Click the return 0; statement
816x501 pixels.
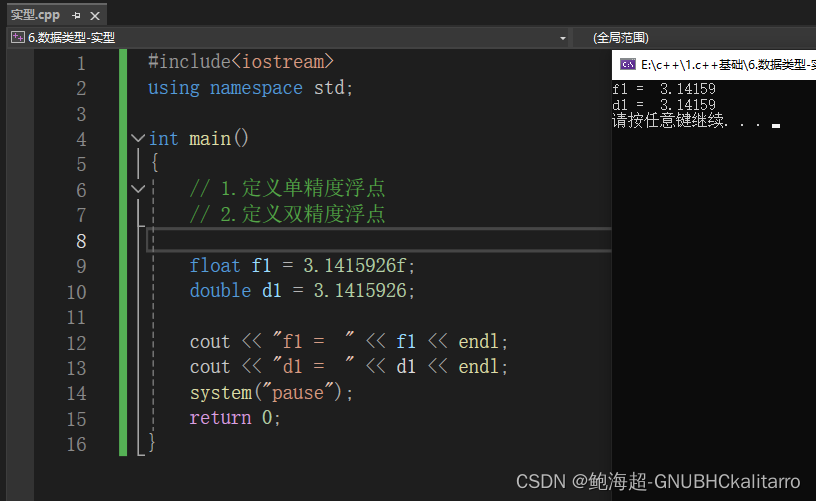235,418
